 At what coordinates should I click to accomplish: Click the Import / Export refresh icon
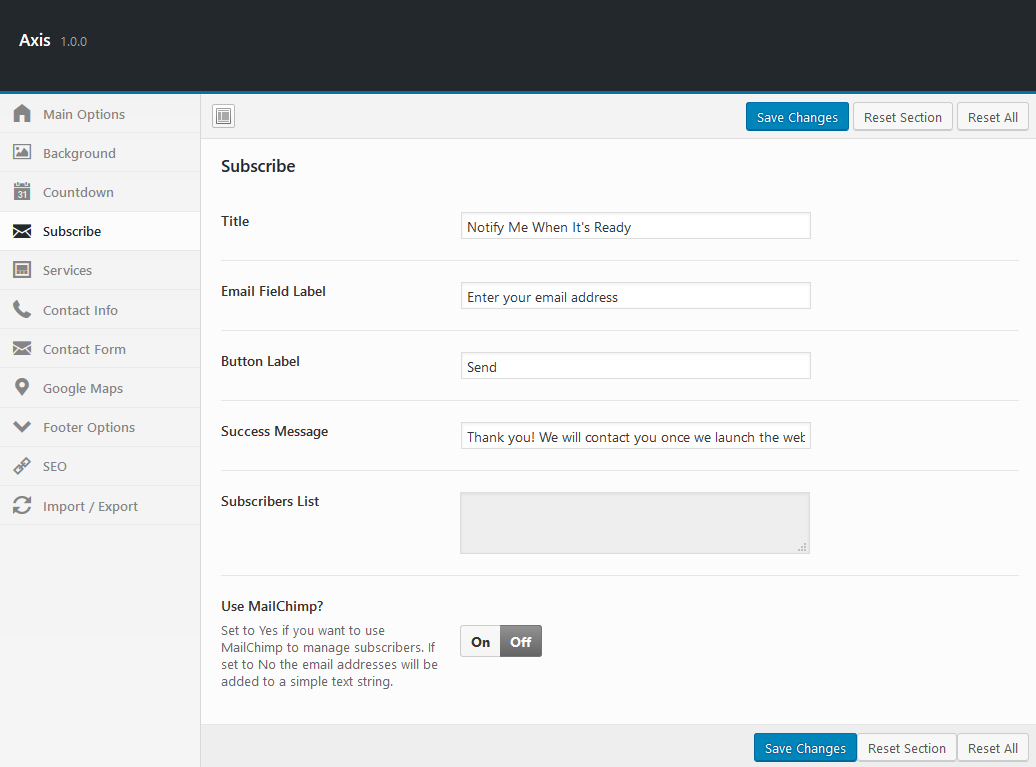(x=22, y=506)
